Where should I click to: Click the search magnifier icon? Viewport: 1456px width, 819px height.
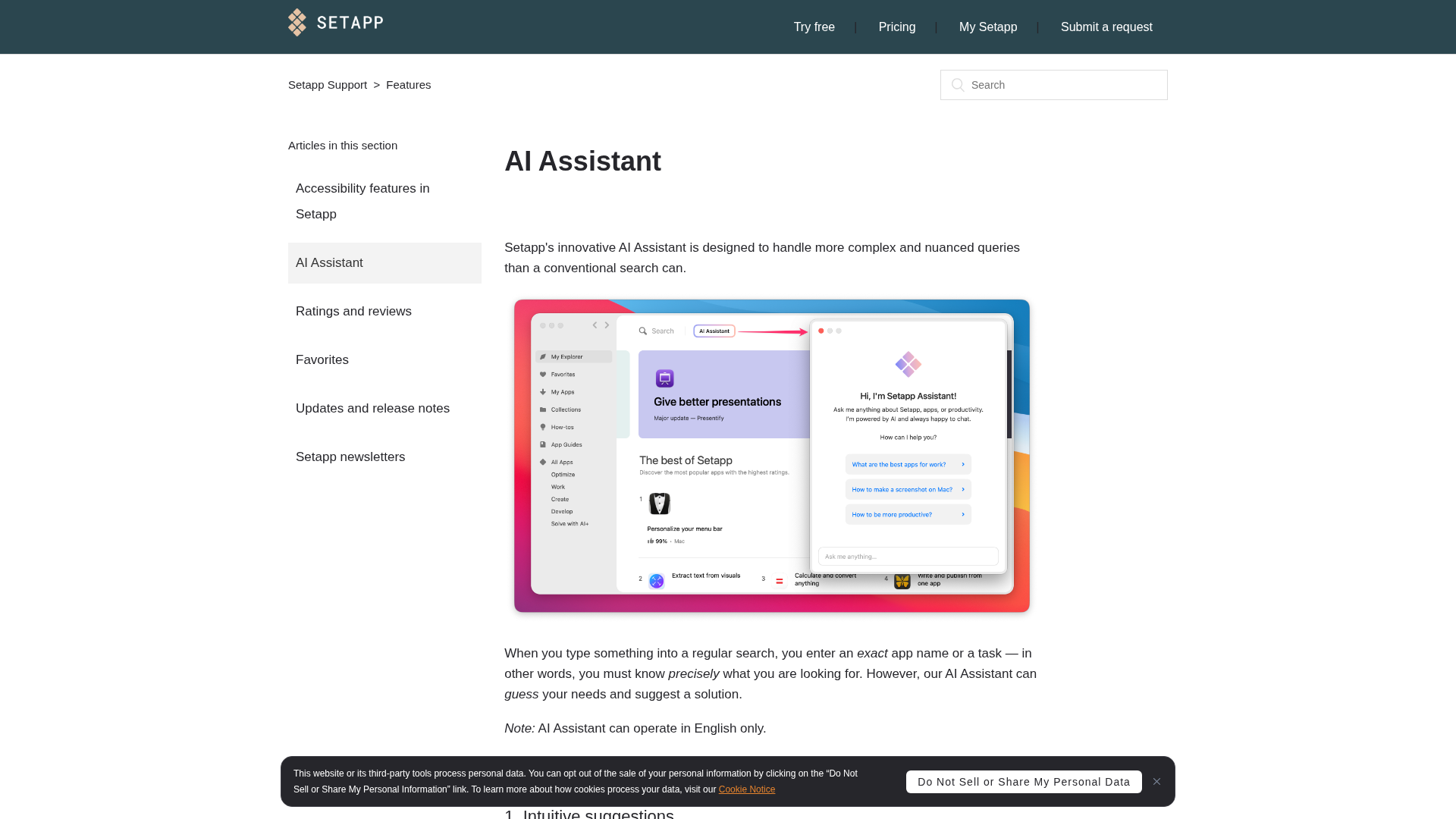[958, 85]
